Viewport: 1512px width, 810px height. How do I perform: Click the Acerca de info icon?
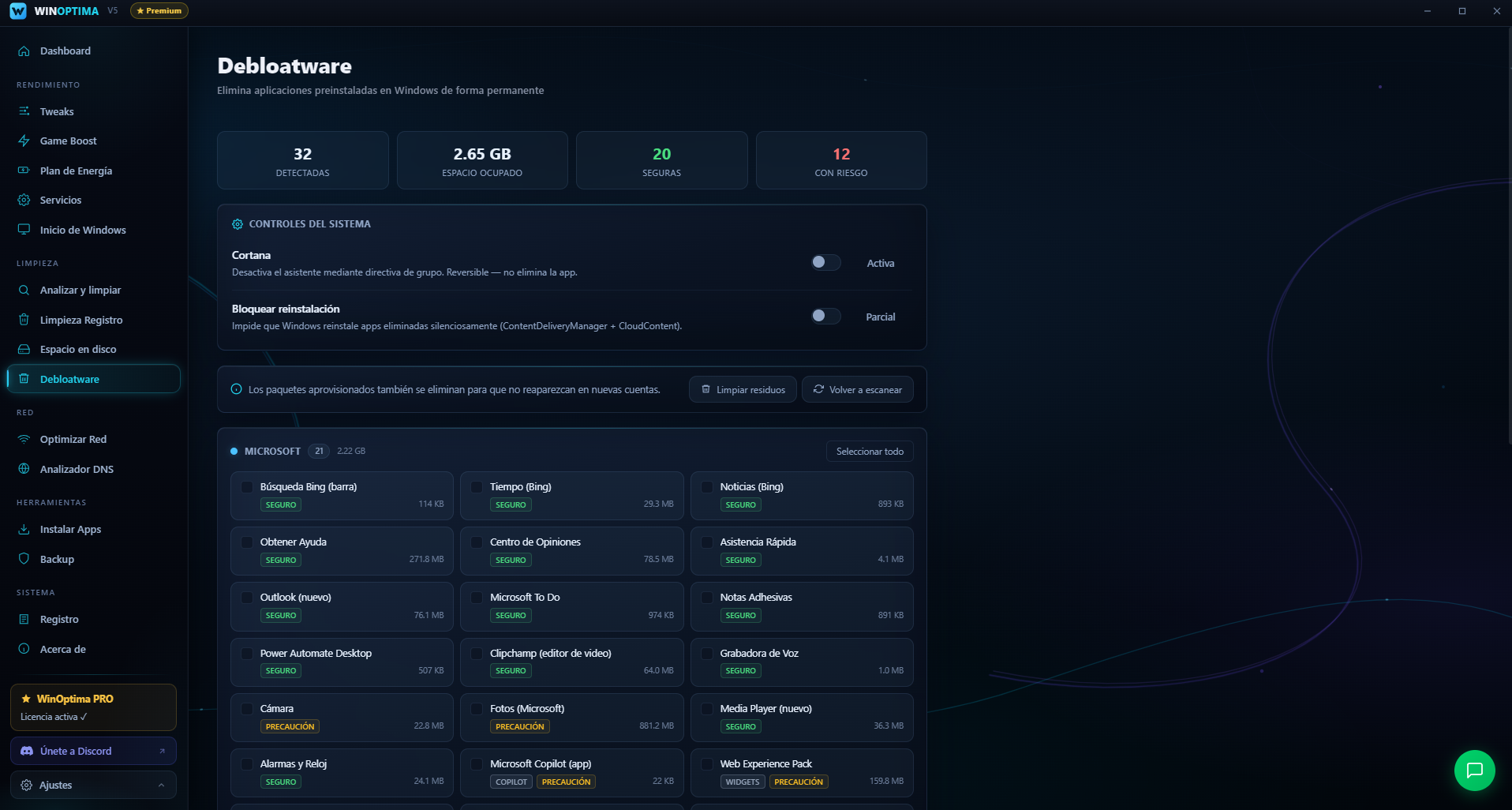pos(24,649)
